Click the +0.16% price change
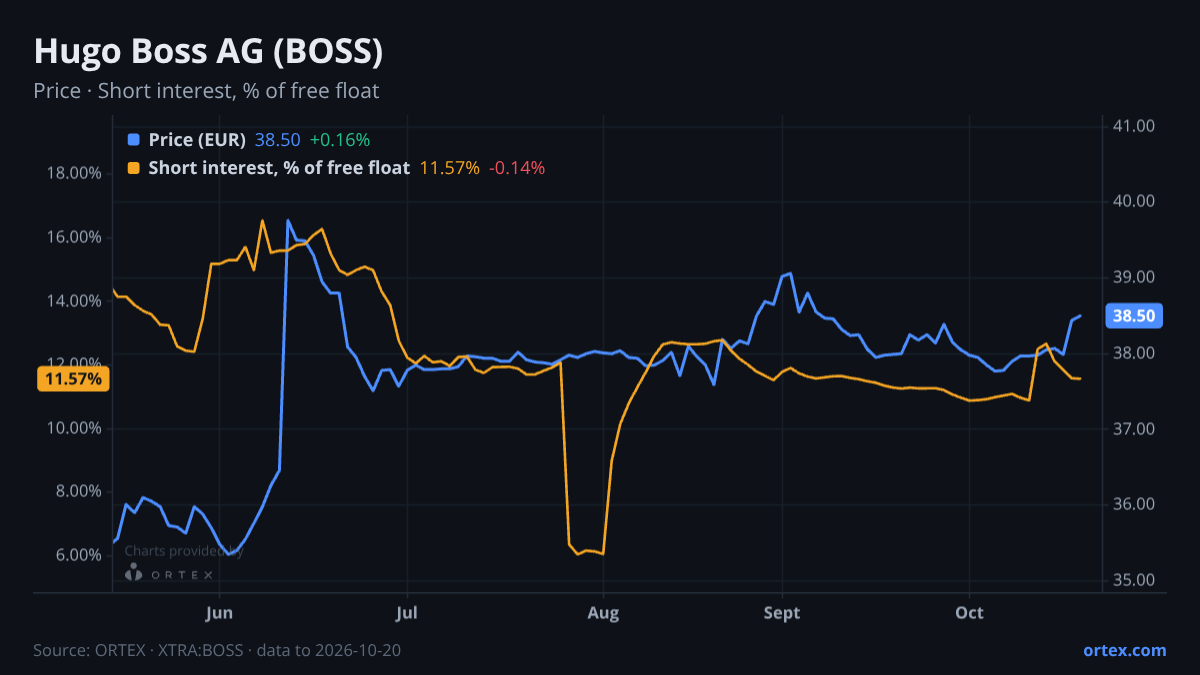The width and height of the screenshot is (1200, 675). [x=340, y=139]
